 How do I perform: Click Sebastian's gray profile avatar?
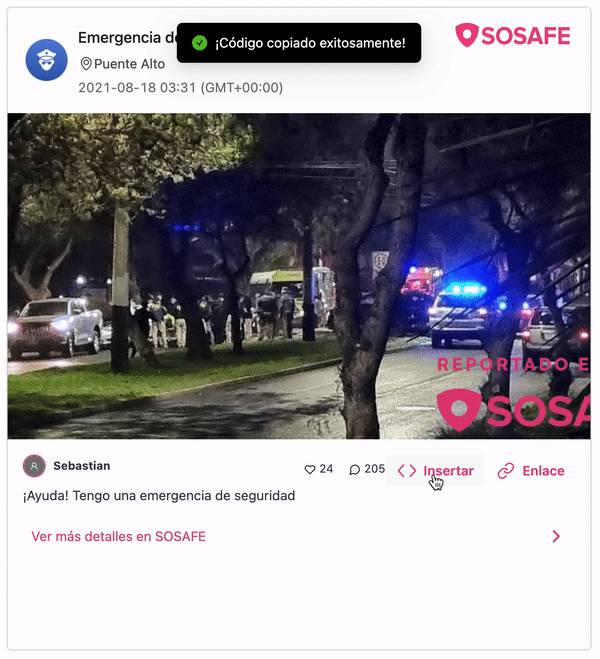(34, 466)
